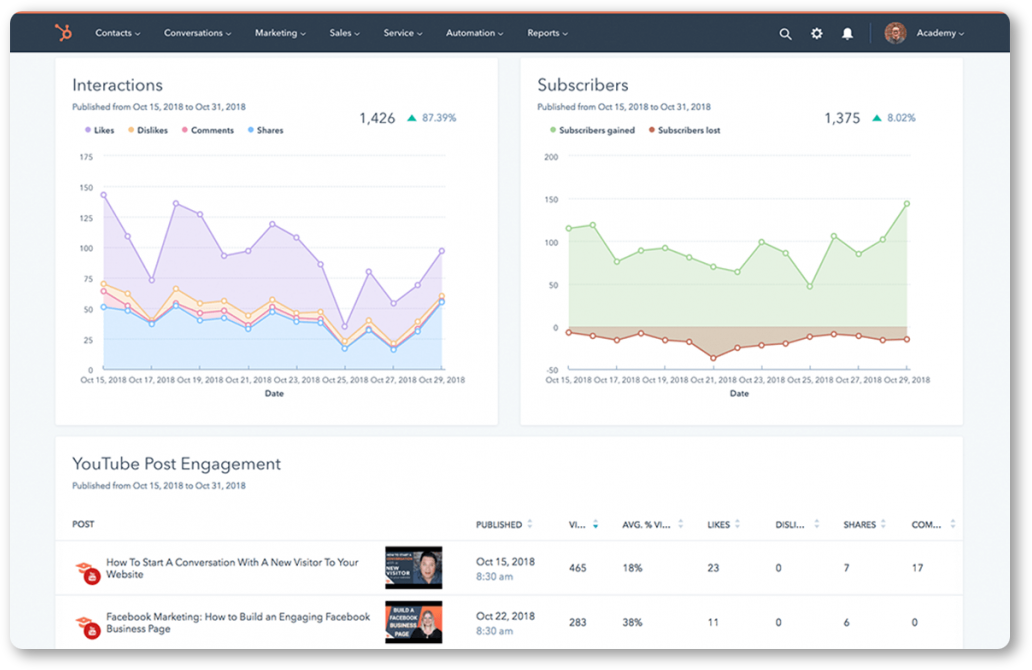Image resolution: width=1032 pixels, height=670 pixels.
Task: Open the Marketing menu
Action: click(x=280, y=33)
